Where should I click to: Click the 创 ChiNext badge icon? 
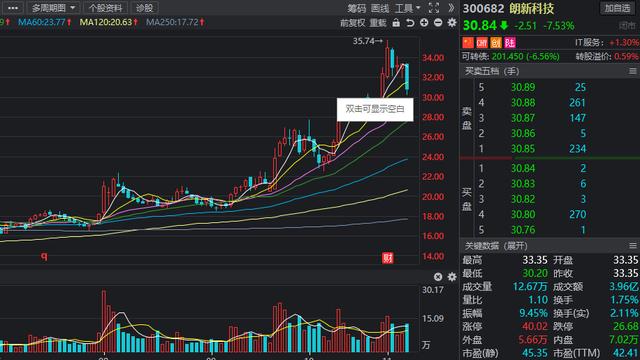[496, 42]
